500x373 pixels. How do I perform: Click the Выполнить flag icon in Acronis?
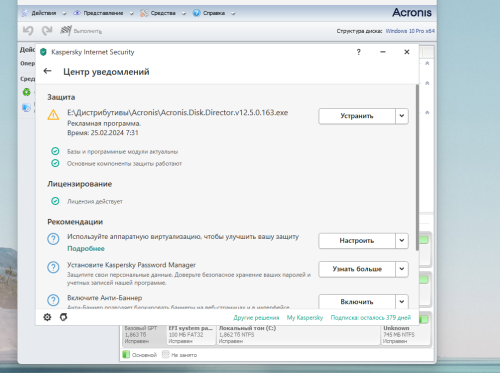pyautogui.click(x=66, y=31)
